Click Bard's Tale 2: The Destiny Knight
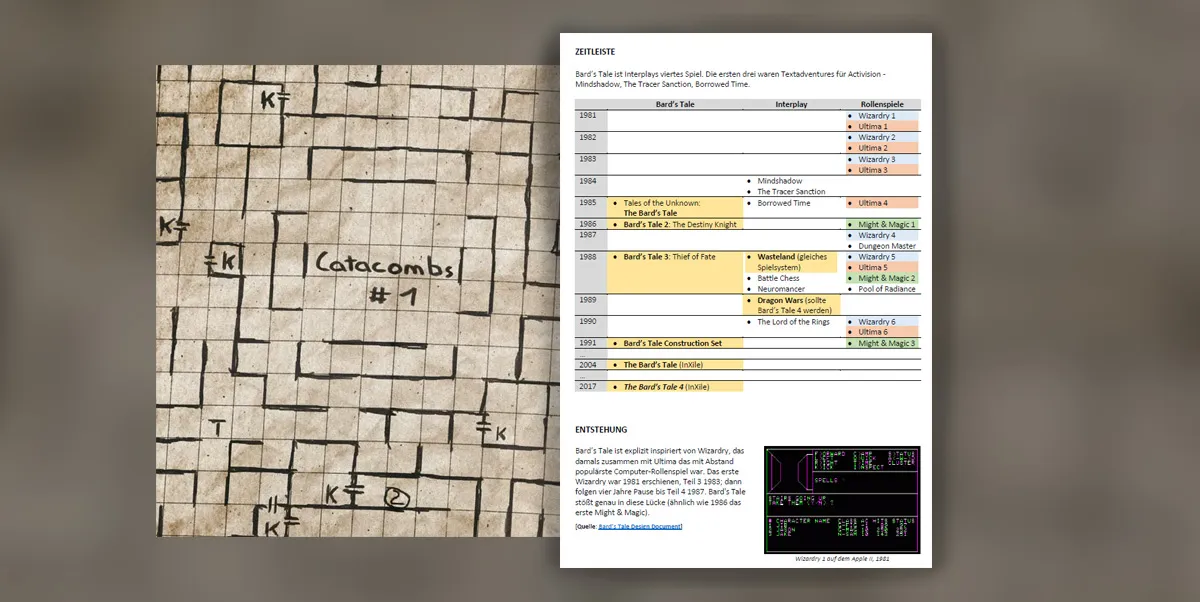This screenshot has height=602, width=1200. 680,225
